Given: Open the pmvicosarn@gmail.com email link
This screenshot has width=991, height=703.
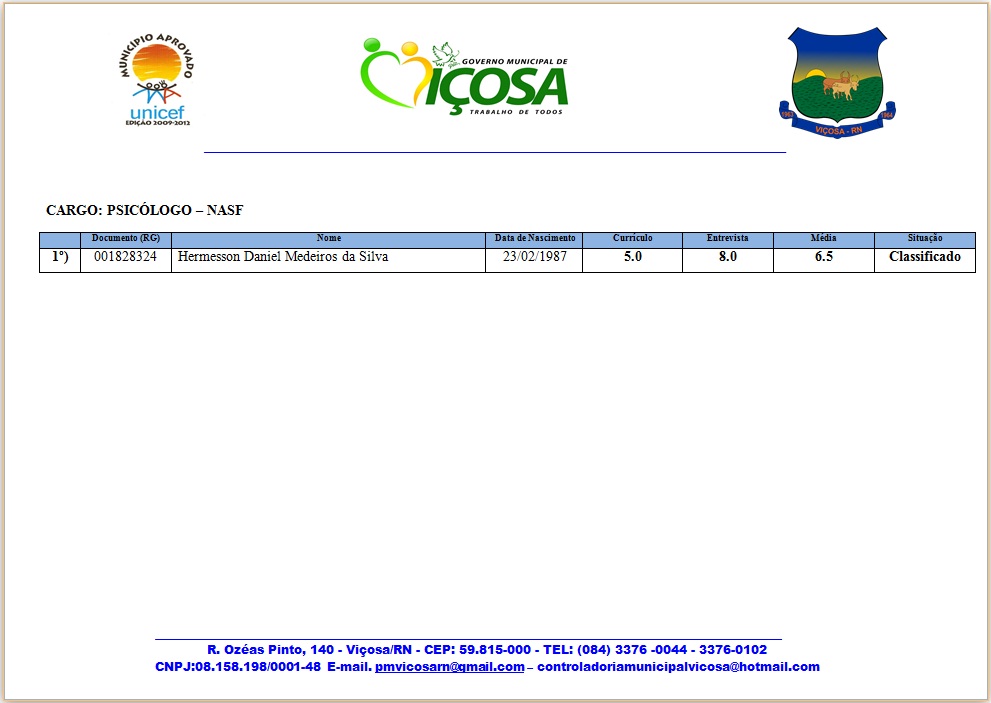Looking at the screenshot, I should (449, 667).
